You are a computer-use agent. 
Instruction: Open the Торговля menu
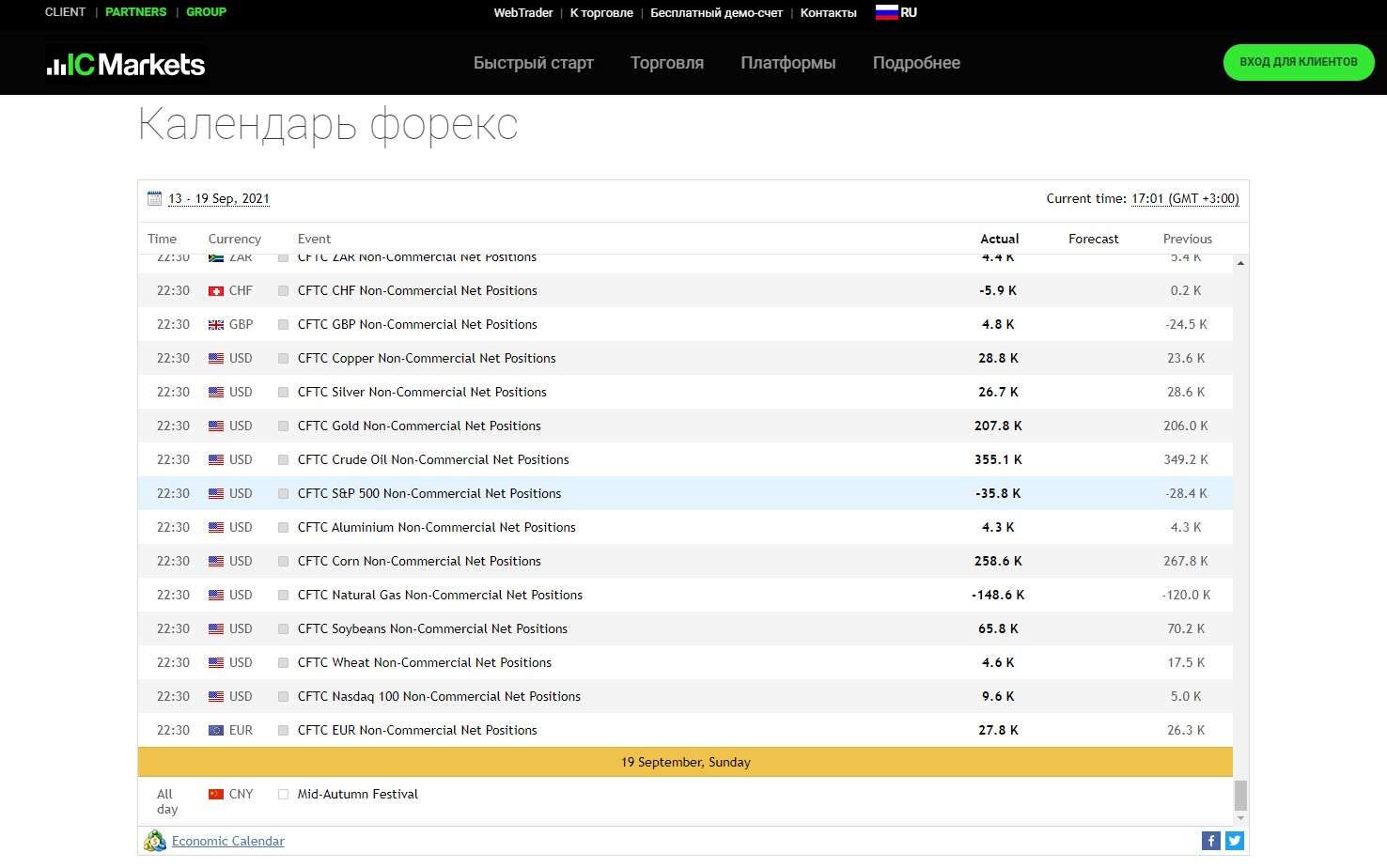tap(667, 63)
